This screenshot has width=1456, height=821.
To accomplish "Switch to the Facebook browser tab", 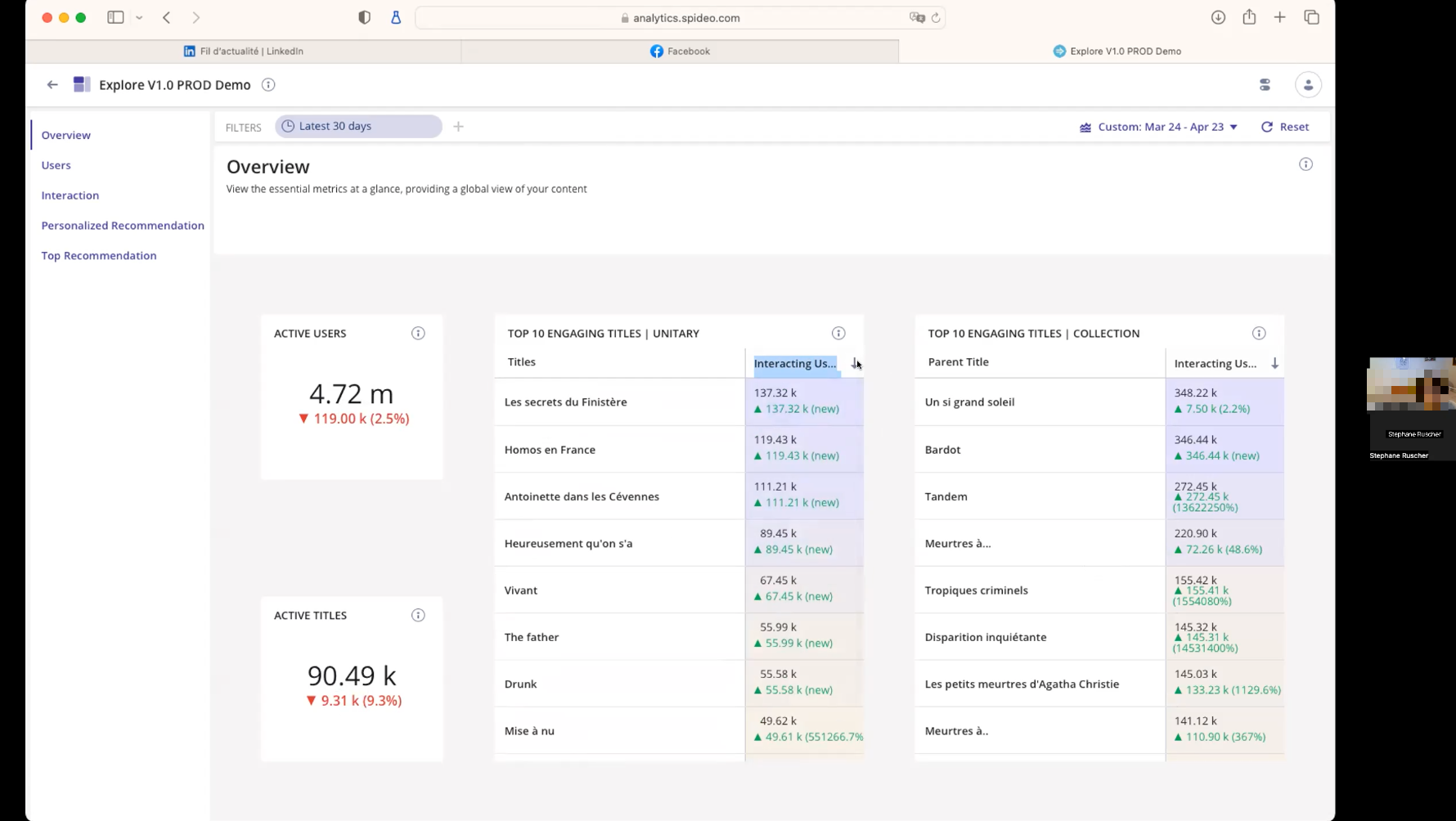I will [x=680, y=51].
